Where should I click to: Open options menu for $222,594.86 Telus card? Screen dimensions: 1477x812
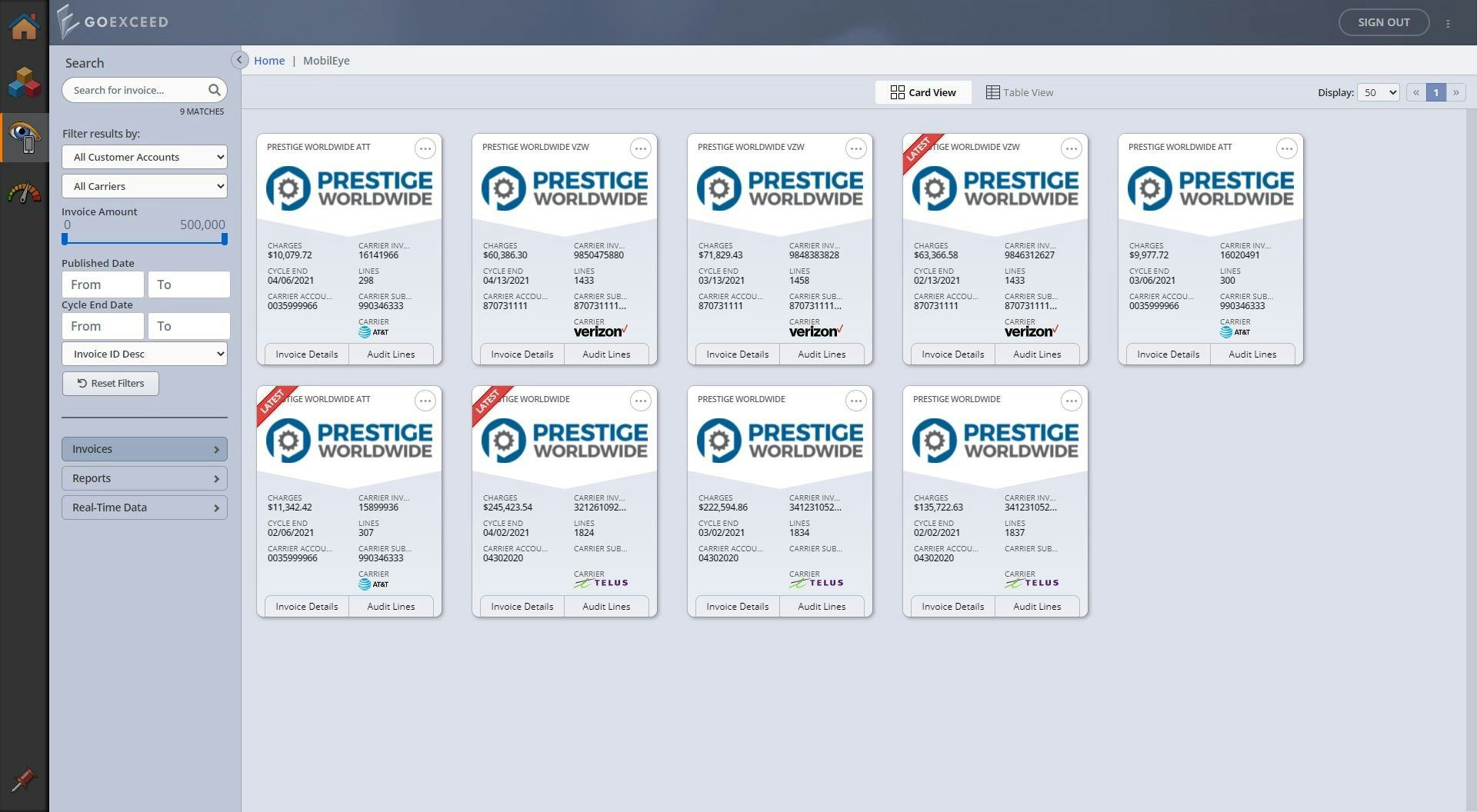click(856, 401)
